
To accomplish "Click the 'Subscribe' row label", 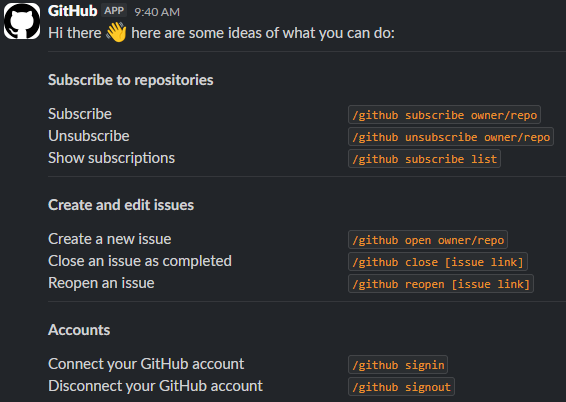I will pos(80,114).
